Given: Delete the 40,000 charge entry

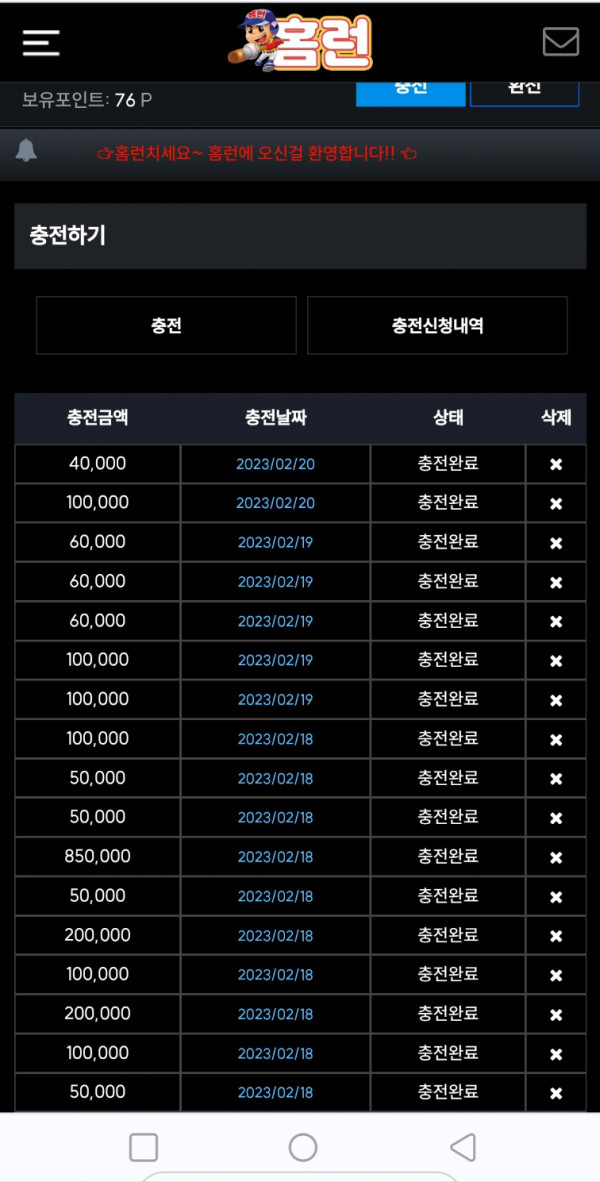Looking at the screenshot, I should pyautogui.click(x=556, y=464).
